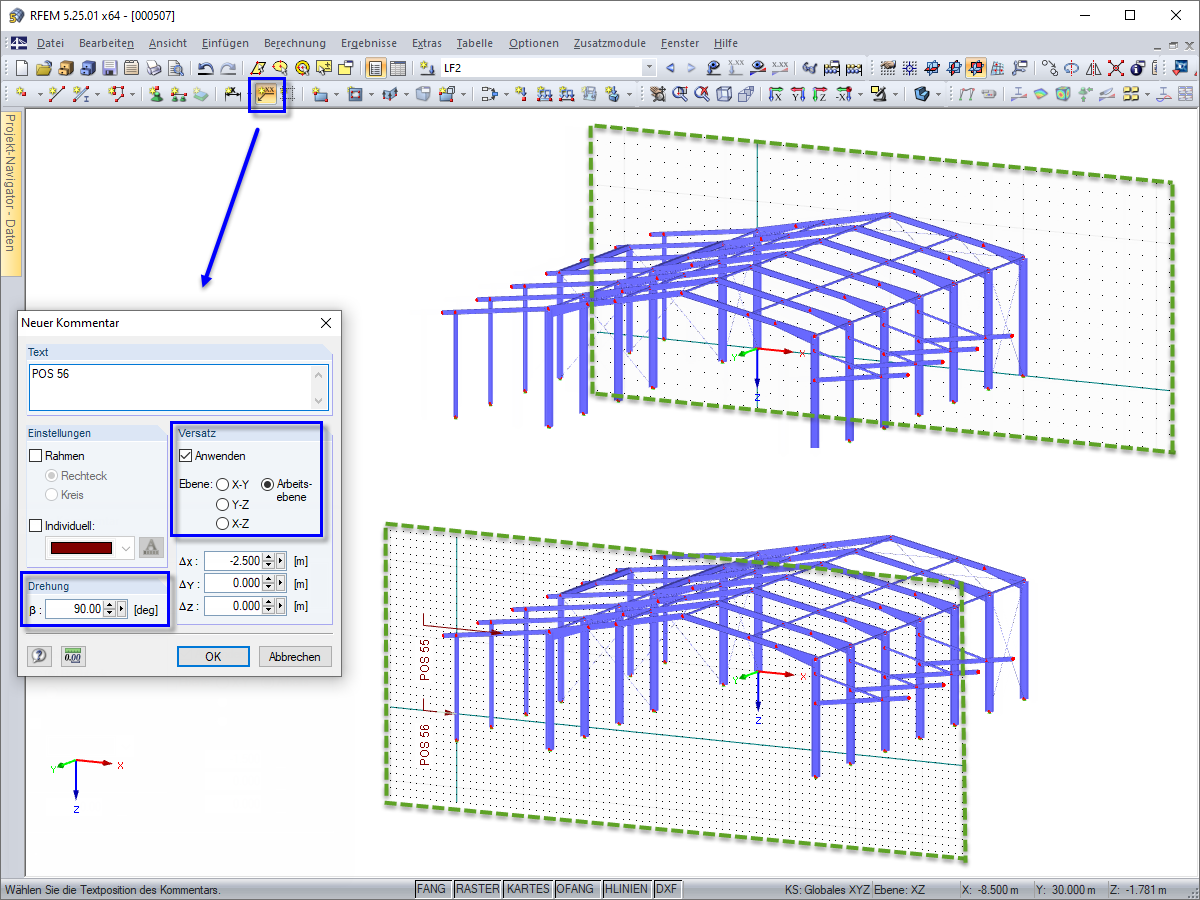Toggle FANG in status bar
This screenshot has height=900, width=1200.
(x=431, y=889)
